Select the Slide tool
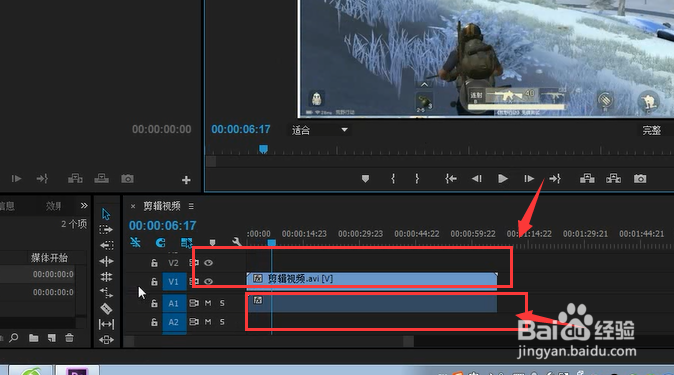 pos(106,340)
